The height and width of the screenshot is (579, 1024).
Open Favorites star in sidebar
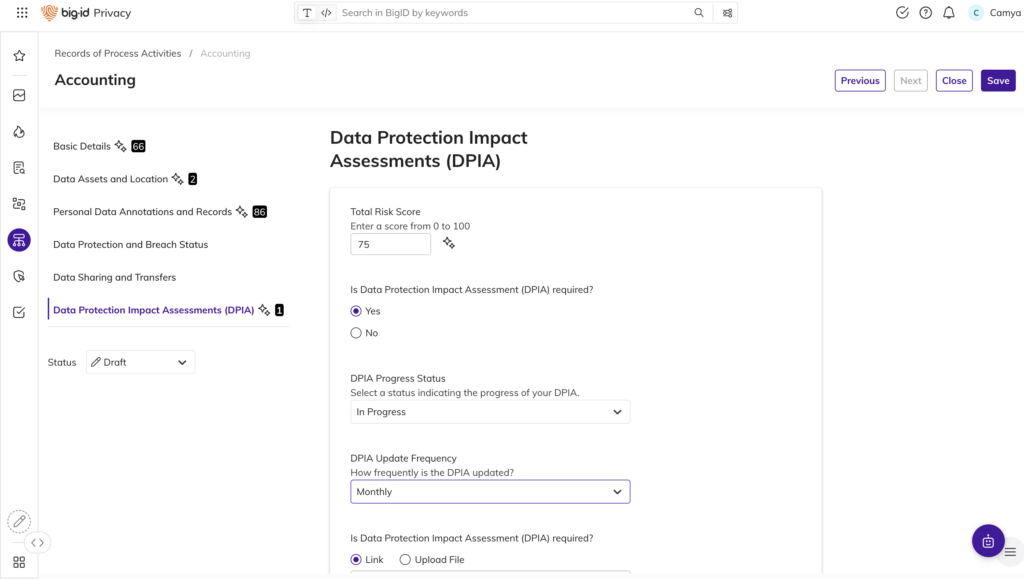[x=19, y=55]
